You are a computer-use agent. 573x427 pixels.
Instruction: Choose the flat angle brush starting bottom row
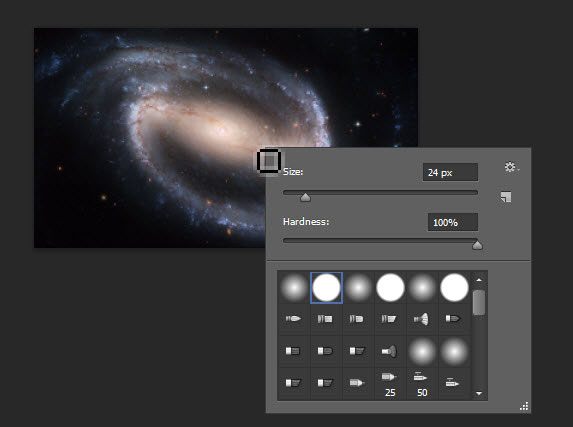point(293,383)
